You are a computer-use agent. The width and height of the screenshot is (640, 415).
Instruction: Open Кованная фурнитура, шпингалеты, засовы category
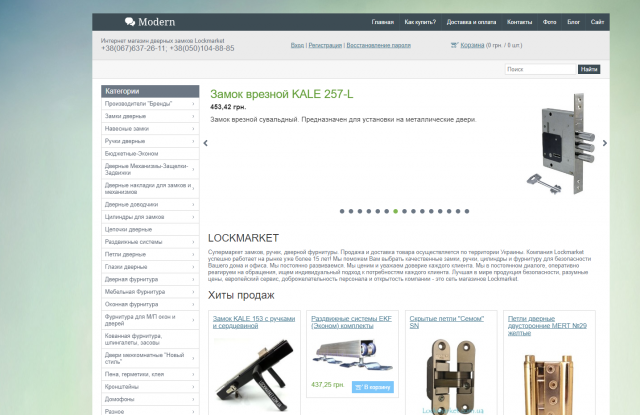tap(150, 339)
